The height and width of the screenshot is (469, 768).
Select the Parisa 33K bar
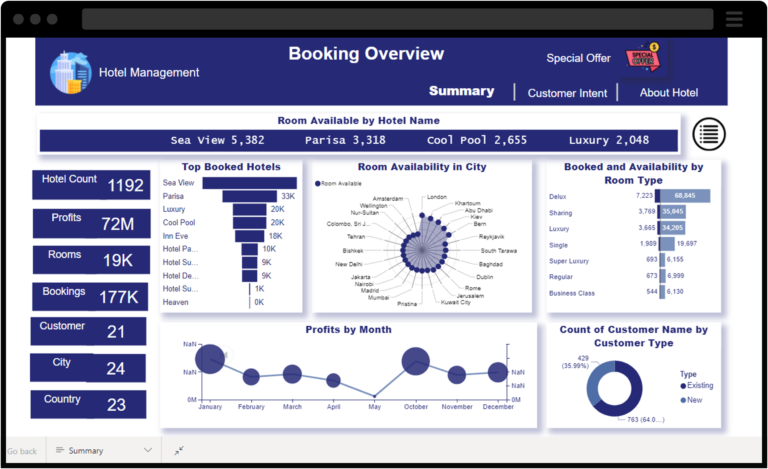tap(250, 196)
